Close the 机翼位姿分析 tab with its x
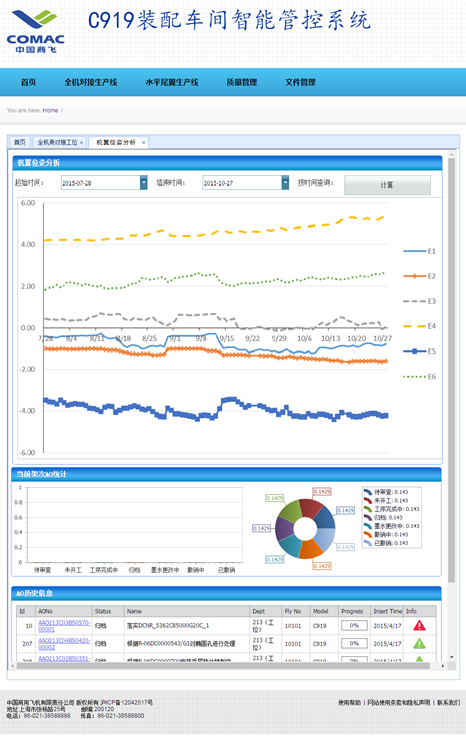Viewport: 466px width, 738px height. click(x=144, y=143)
